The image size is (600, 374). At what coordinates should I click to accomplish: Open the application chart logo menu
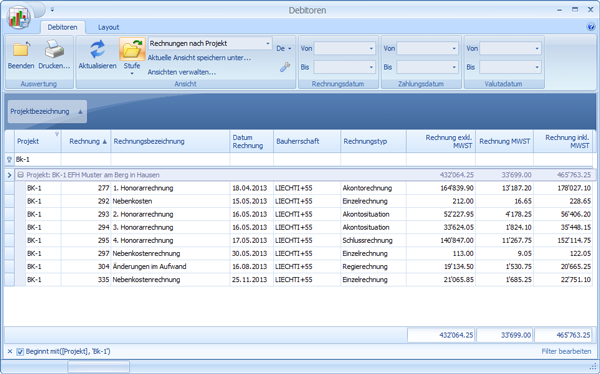[19, 18]
